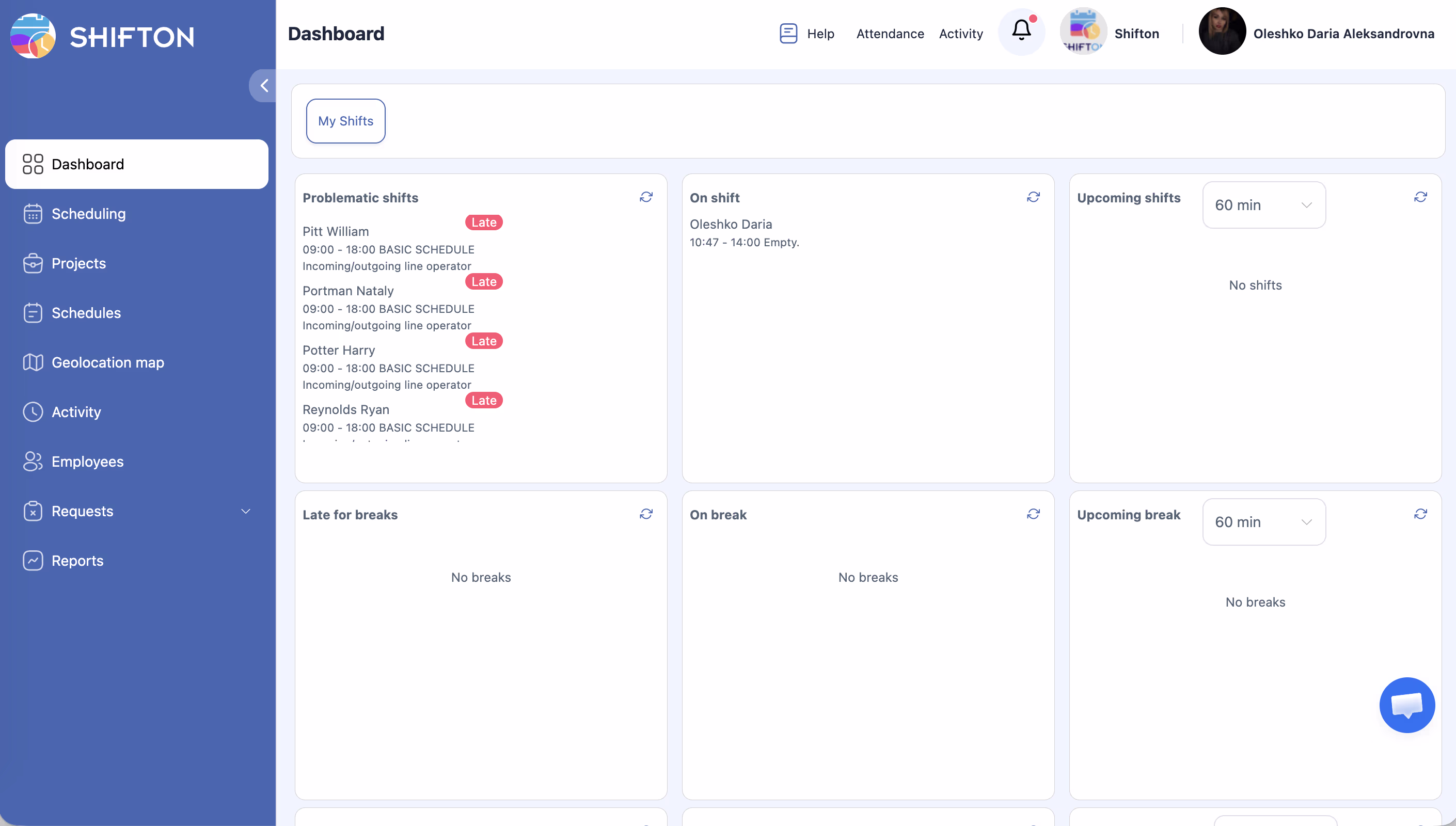
Task: Refresh the Upcoming shifts panel
Action: (1420, 197)
